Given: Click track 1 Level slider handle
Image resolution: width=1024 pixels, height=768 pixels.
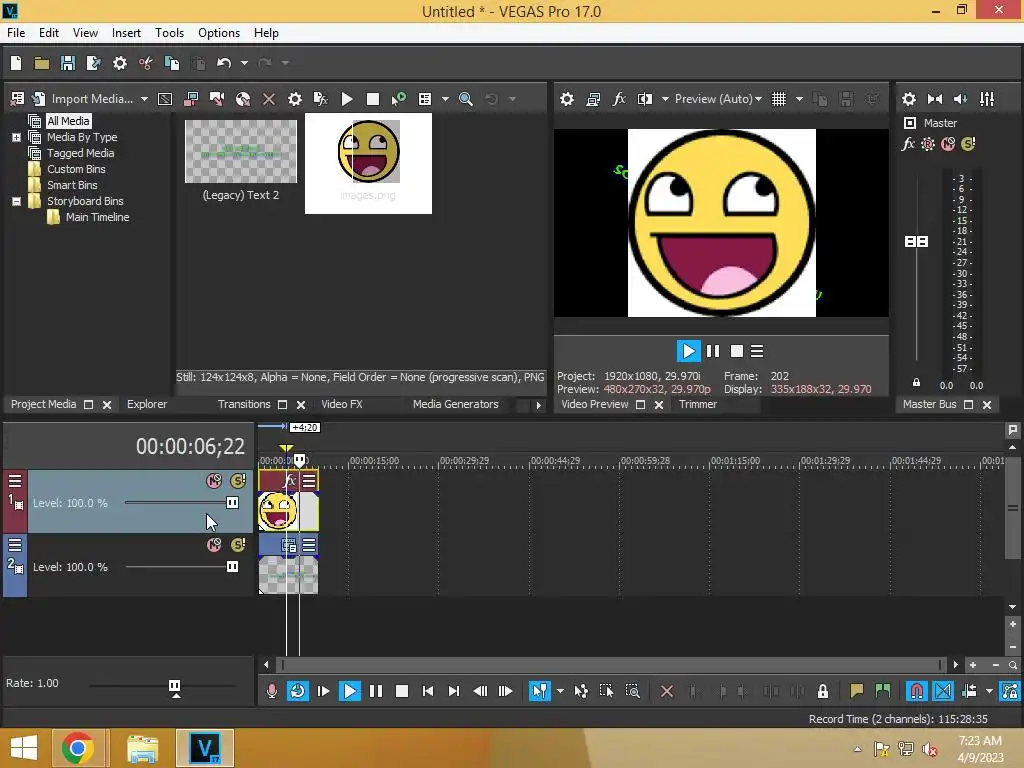Looking at the screenshot, I should pyautogui.click(x=232, y=502).
